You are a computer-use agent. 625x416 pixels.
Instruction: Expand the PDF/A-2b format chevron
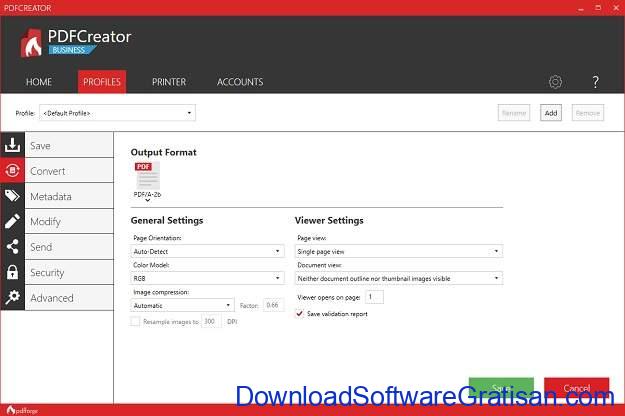point(147,200)
